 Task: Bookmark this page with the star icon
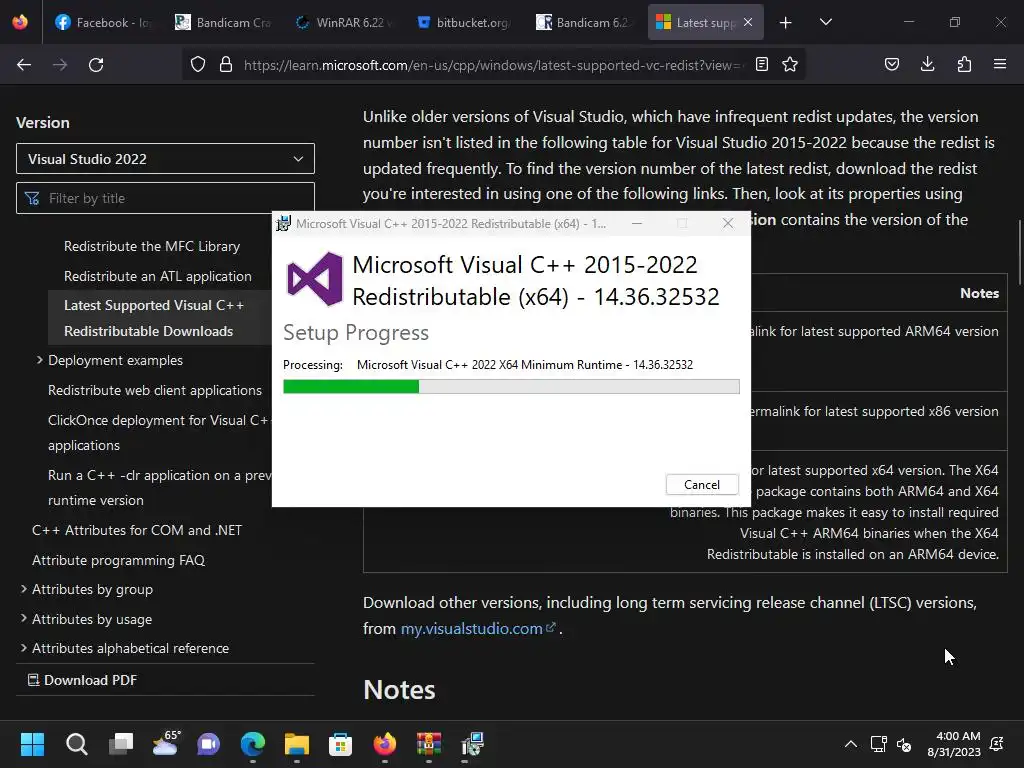790,65
